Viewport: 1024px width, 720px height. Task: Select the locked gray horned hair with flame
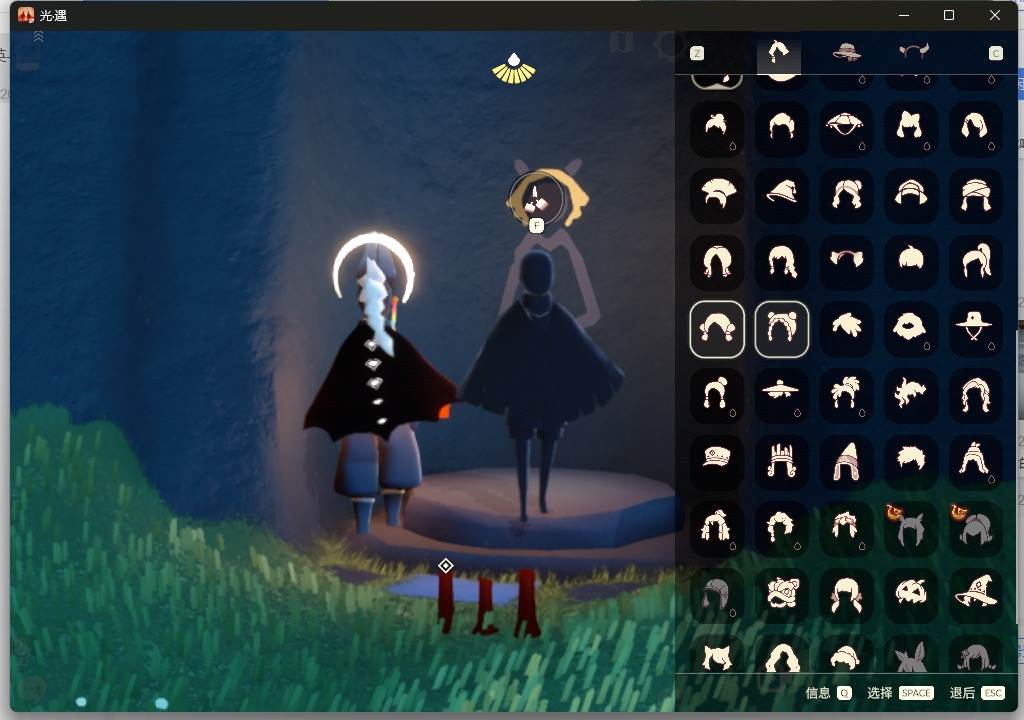(910, 528)
